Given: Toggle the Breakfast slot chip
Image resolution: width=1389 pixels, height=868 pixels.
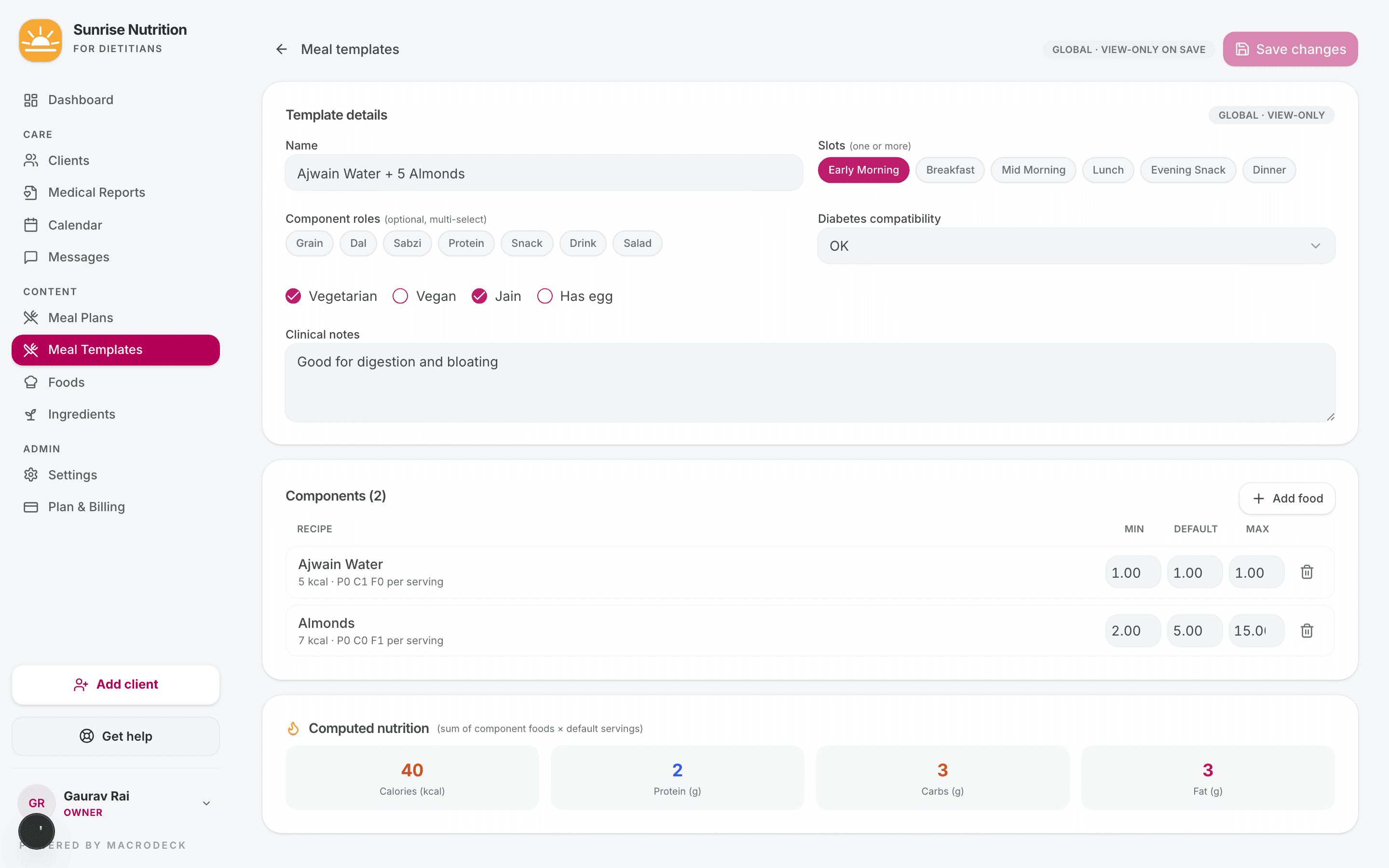Looking at the screenshot, I should [950, 169].
